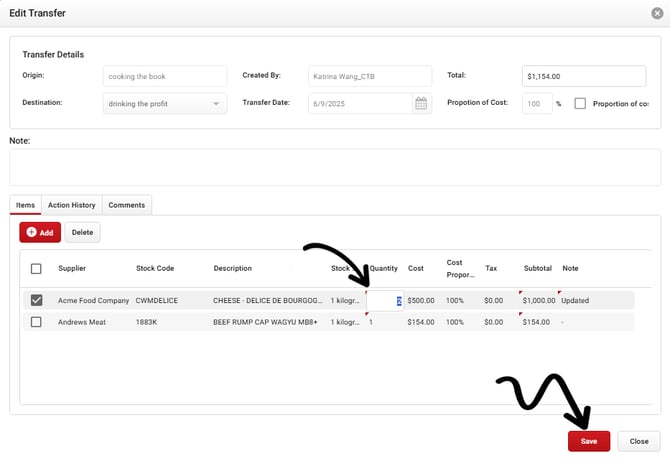The width and height of the screenshot is (670, 461).
Task: Click the X icon to close dialog
Action: pos(656,12)
